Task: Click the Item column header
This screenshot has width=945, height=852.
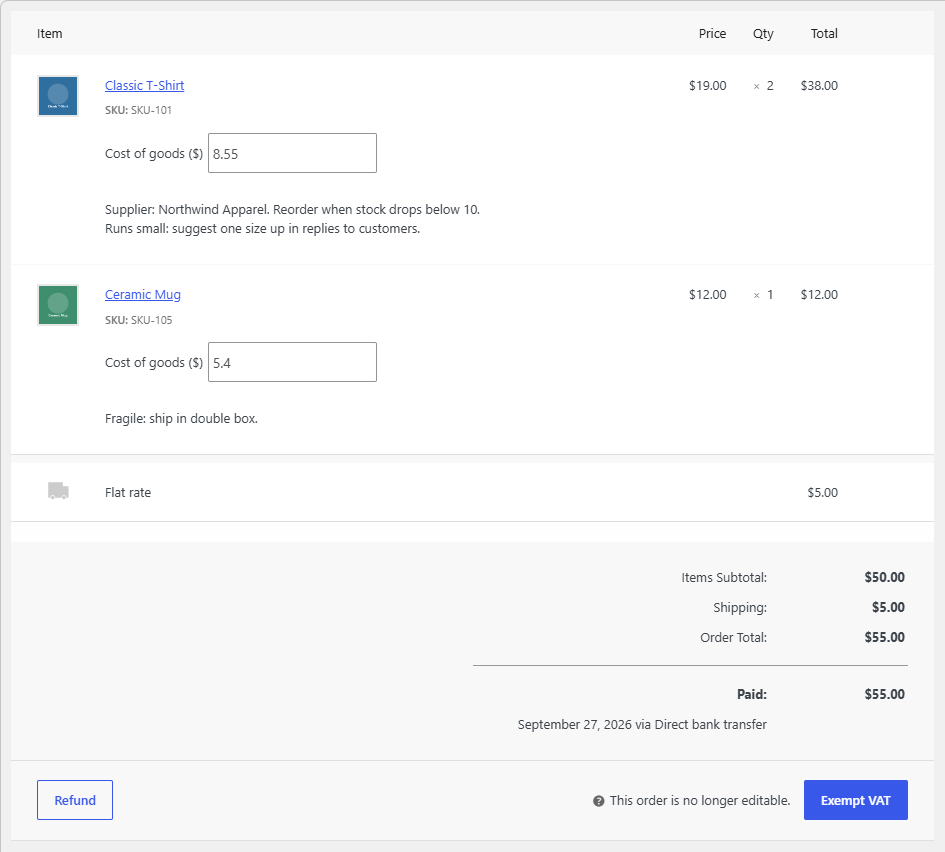Action: [x=49, y=34]
